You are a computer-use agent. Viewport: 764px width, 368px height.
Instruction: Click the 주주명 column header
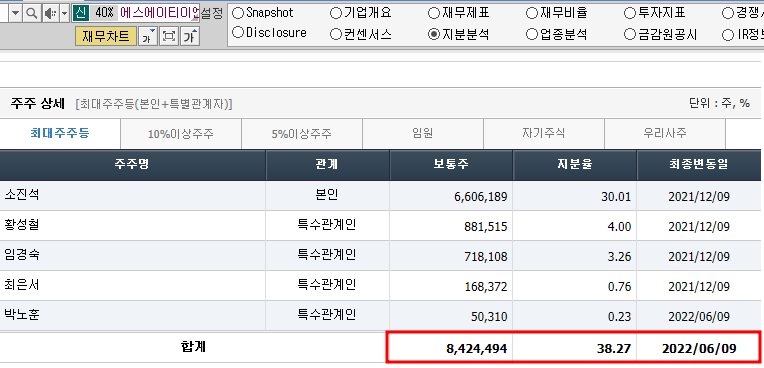coord(133,165)
